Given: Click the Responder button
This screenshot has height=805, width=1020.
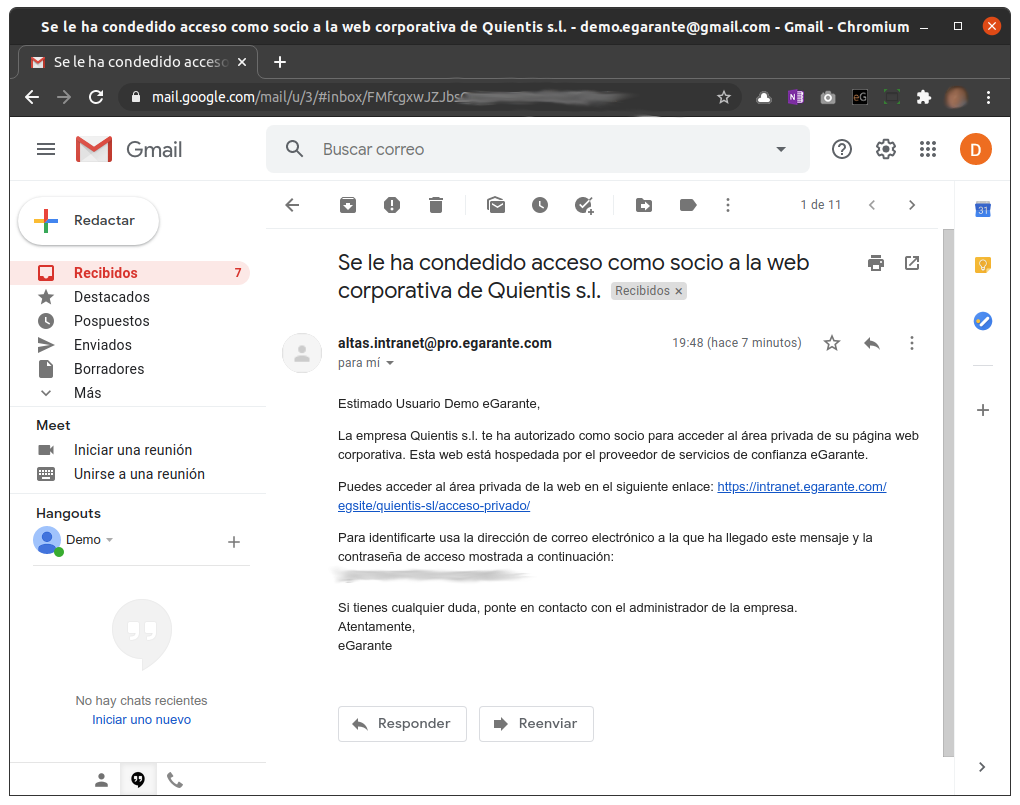Looking at the screenshot, I should 402,724.
